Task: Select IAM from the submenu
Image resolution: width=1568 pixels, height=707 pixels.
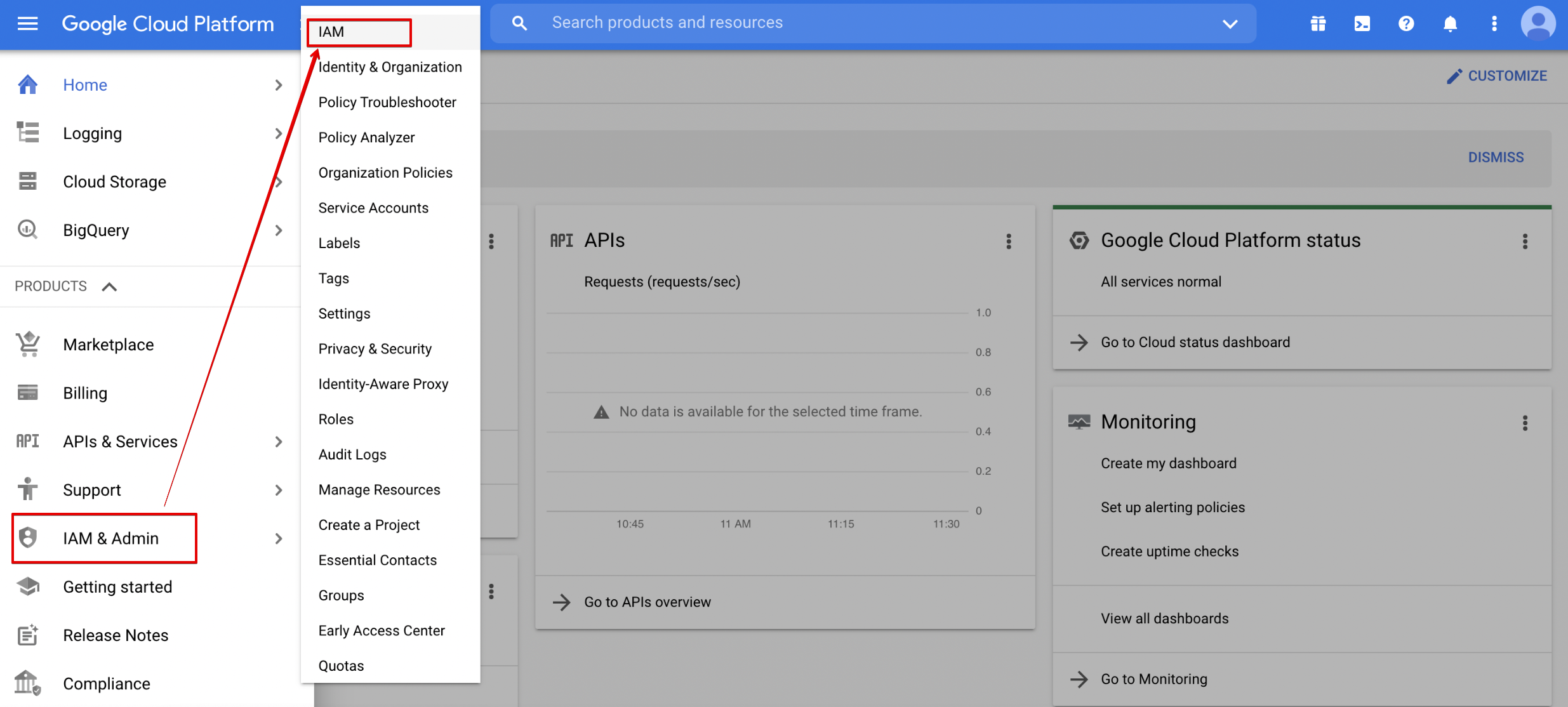Action: pos(390,32)
